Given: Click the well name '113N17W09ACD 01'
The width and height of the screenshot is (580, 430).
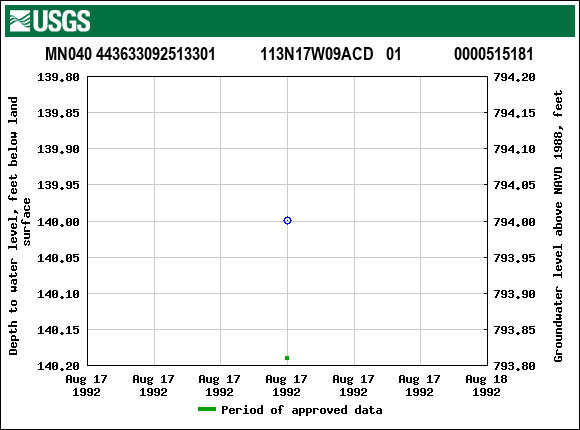Looking at the screenshot, I should coord(331,54).
